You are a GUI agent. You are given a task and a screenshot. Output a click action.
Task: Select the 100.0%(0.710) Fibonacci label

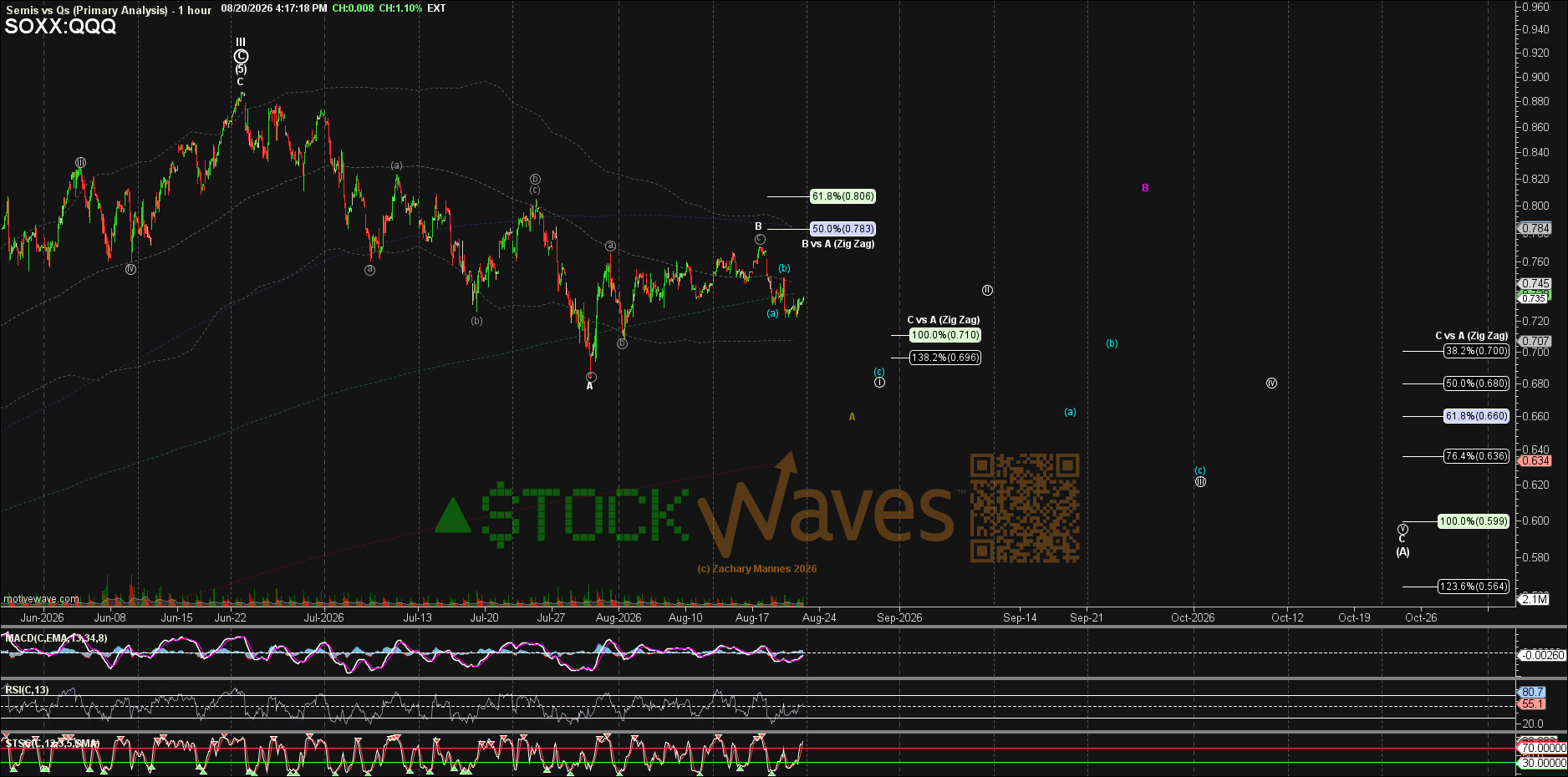(x=945, y=335)
